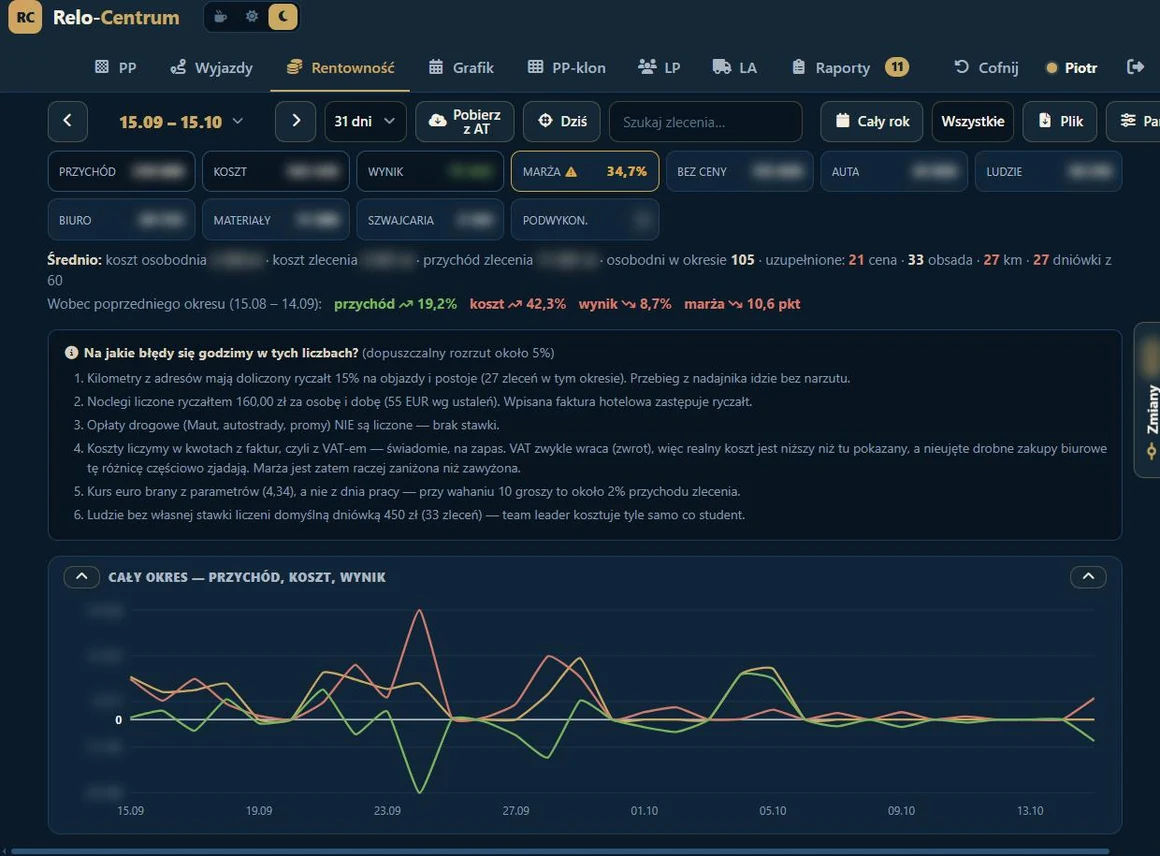
Task: Open the Grafik calendar tab
Action: coord(461,68)
